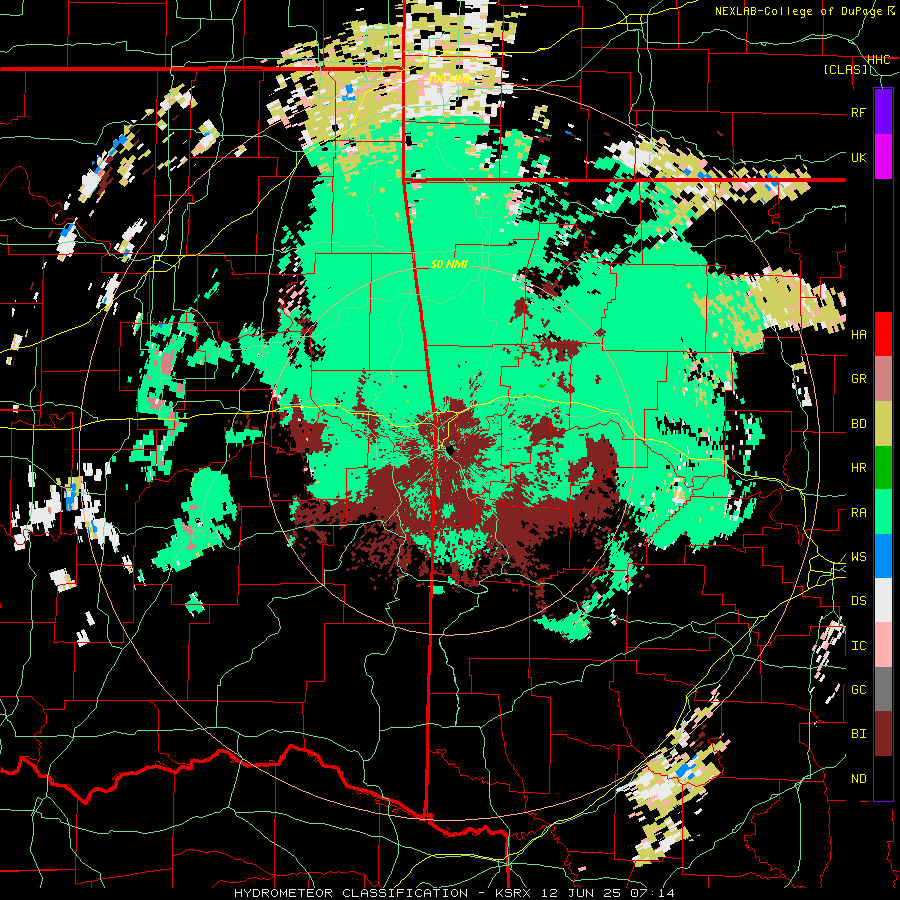Click the WS blue legend swatch
The width and height of the screenshot is (900, 900).
pyautogui.click(x=883, y=556)
